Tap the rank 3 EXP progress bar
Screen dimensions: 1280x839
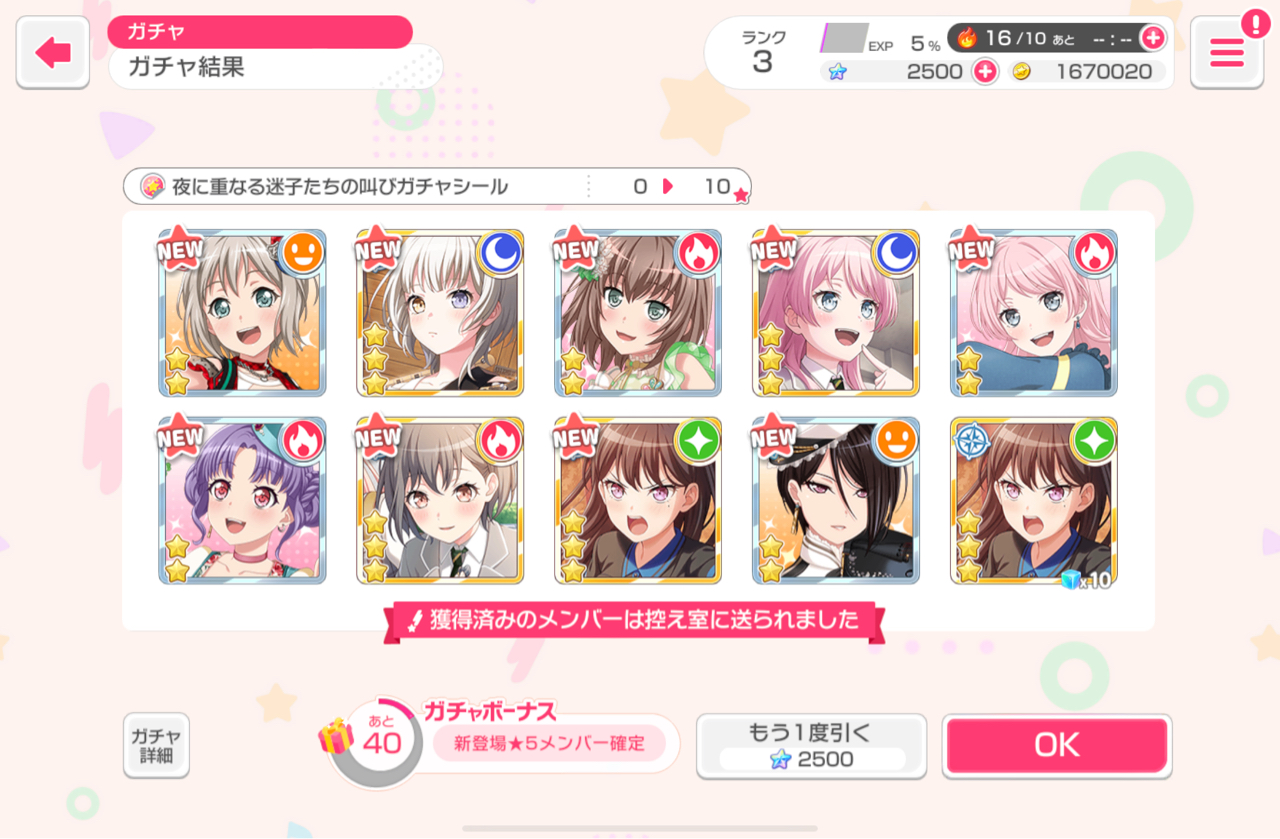coord(844,38)
